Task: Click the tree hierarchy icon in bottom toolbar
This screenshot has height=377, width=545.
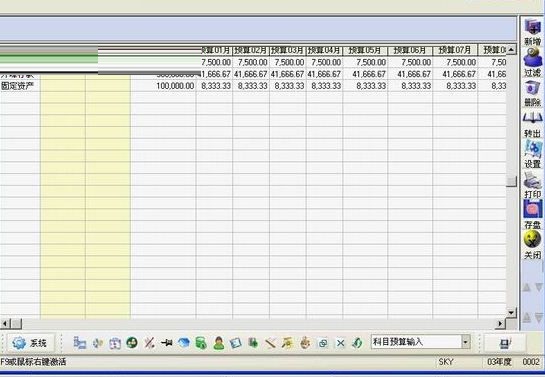Action: [x=80, y=343]
